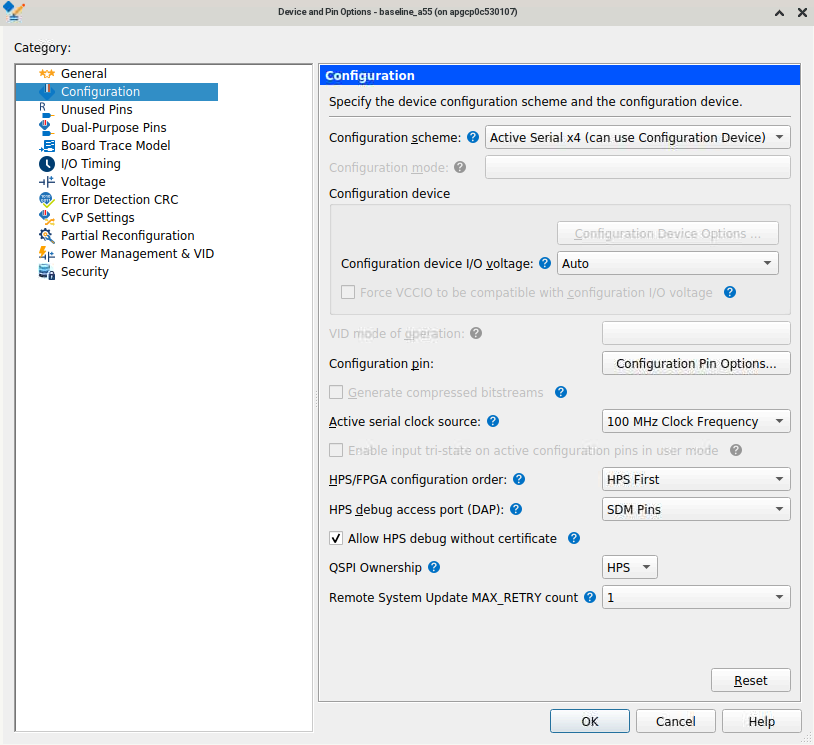Open the QSPI Ownership dropdown
Screen dimensions: 814x745
(630, 567)
